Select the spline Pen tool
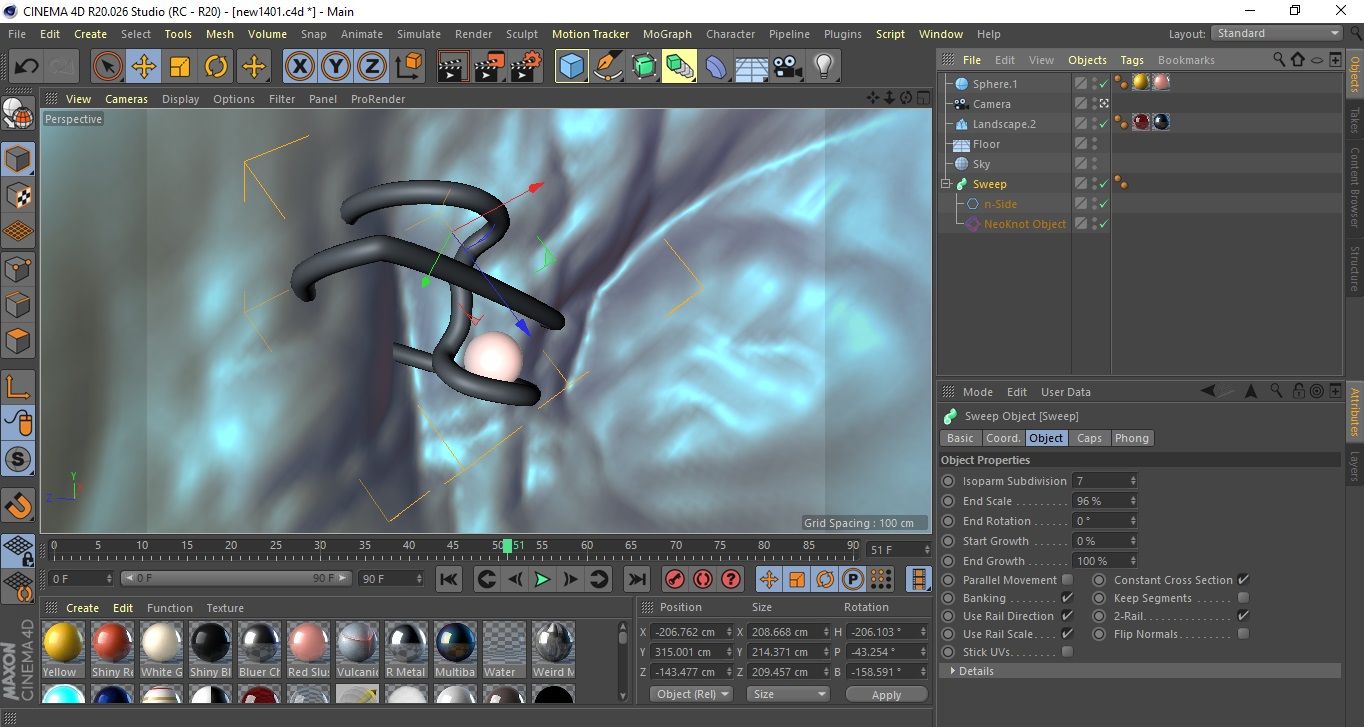 click(x=608, y=67)
